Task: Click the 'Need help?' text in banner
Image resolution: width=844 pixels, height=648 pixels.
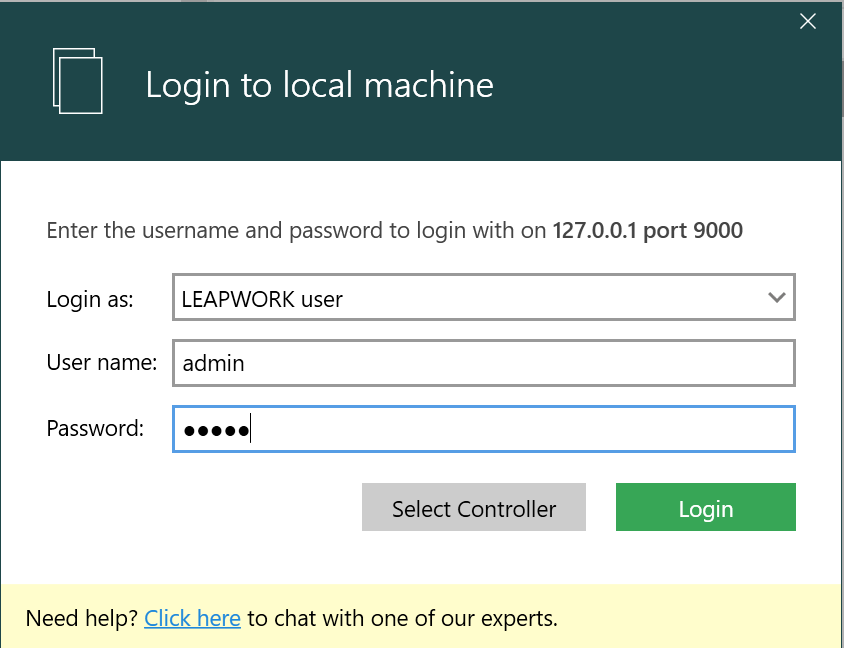Action: [x=82, y=618]
